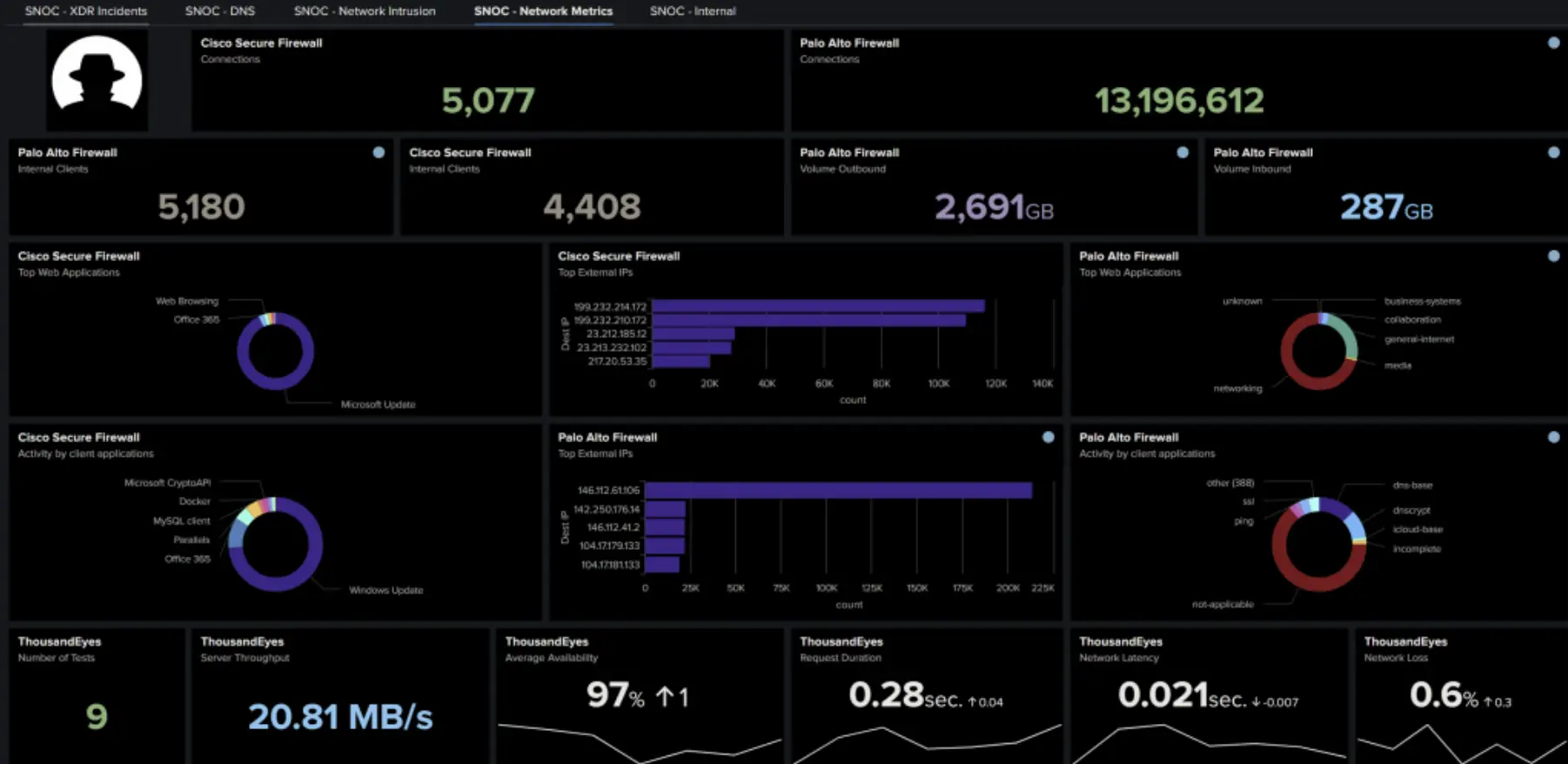The image size is (1568, 764).
Task: Click blue dot on Palo Alto Top External IPs
Action: 1049,437
